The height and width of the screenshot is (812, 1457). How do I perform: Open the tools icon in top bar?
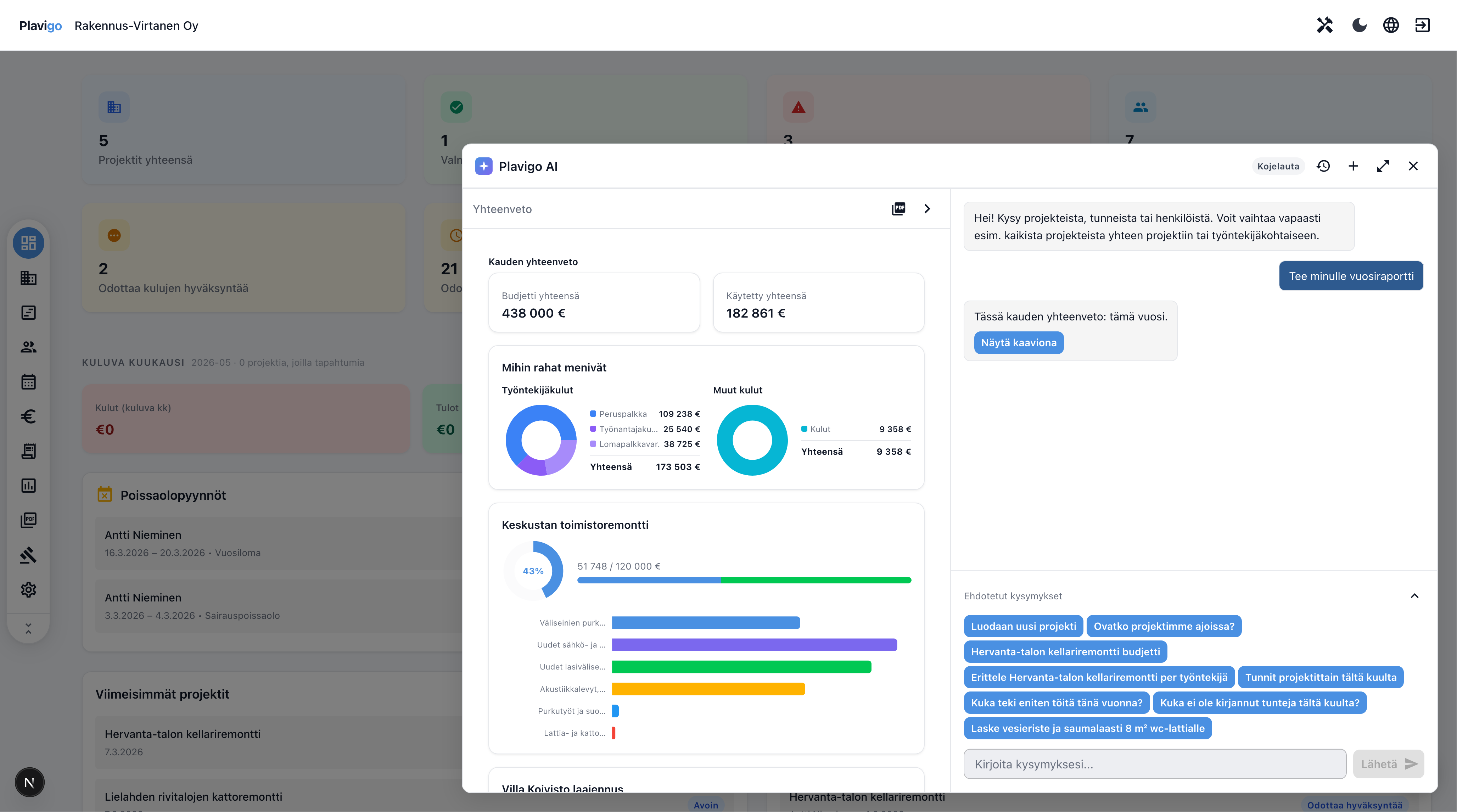[1325, 26]
